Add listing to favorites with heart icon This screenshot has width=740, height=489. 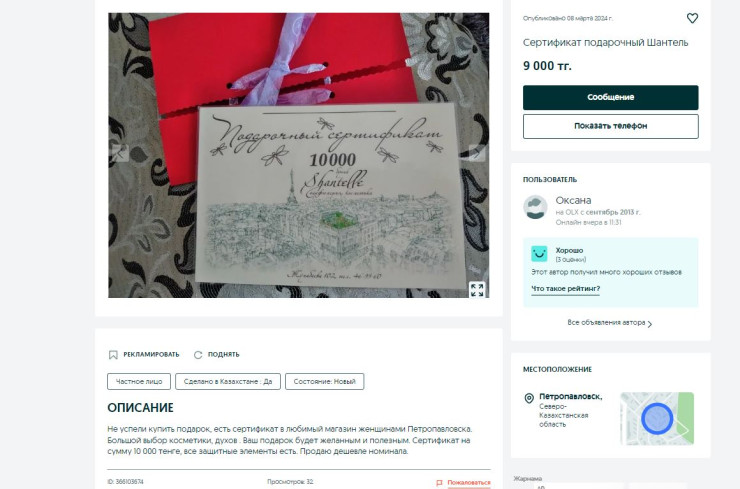pos(692,18)
